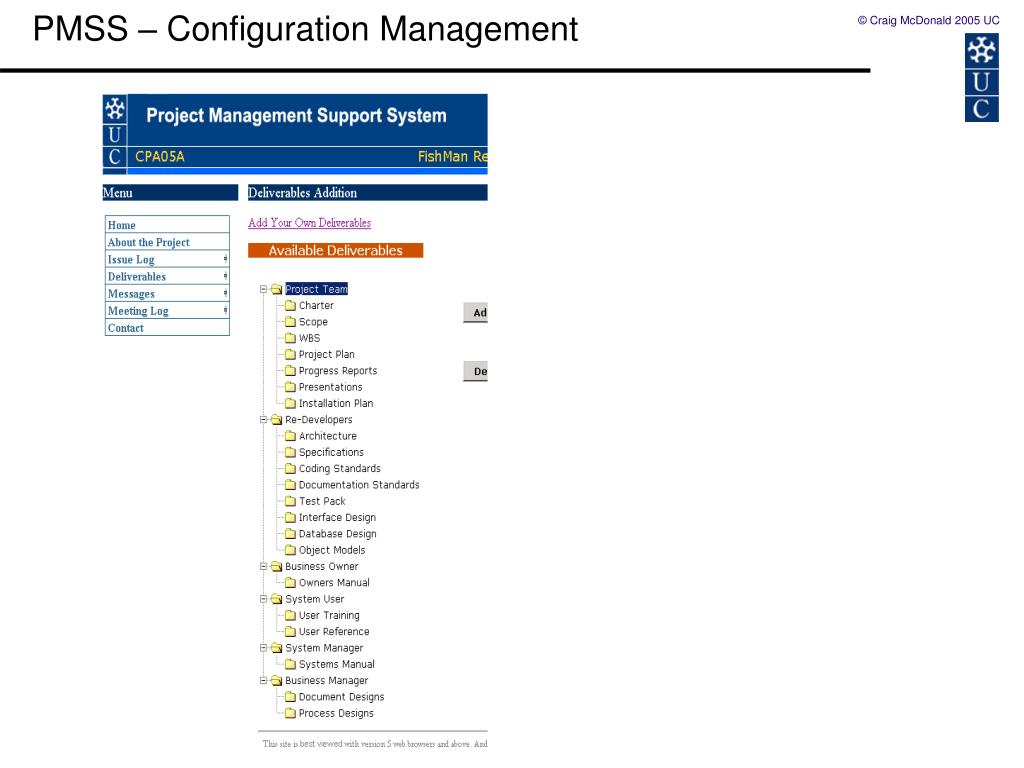
Task: Collapse the Project Team tree node
Action: (264, 289)
